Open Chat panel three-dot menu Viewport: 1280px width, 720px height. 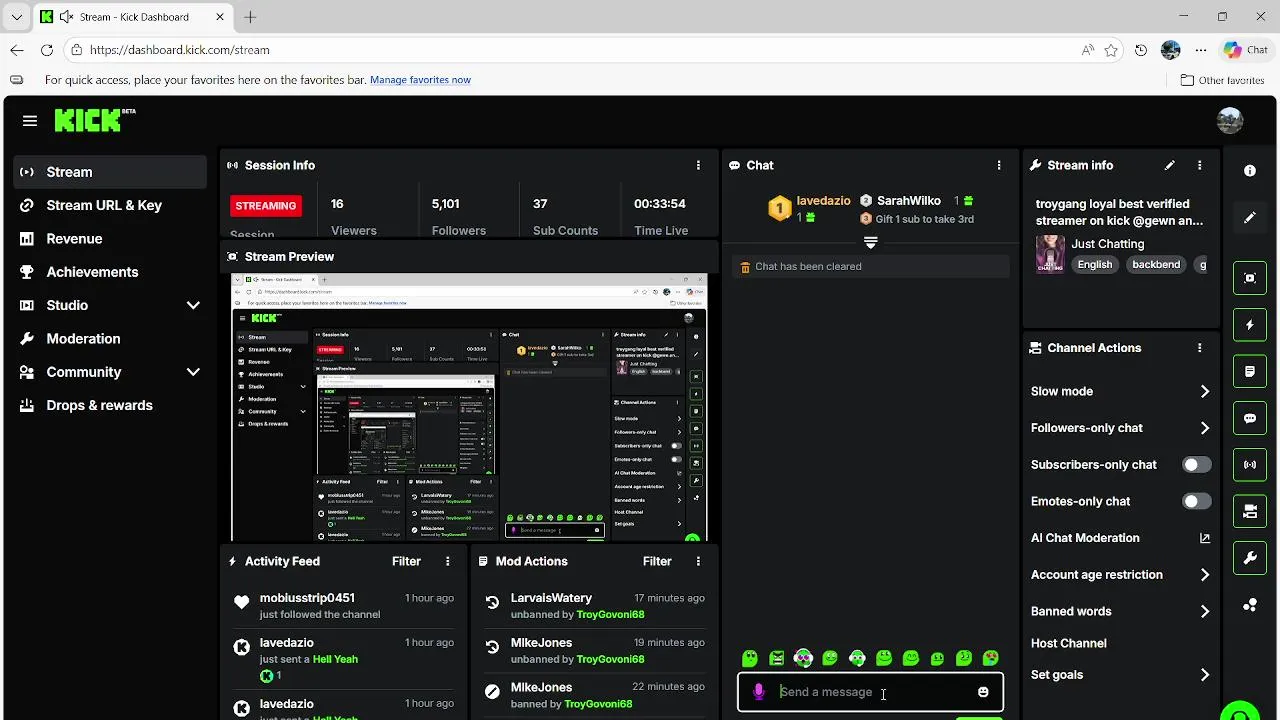998,165
